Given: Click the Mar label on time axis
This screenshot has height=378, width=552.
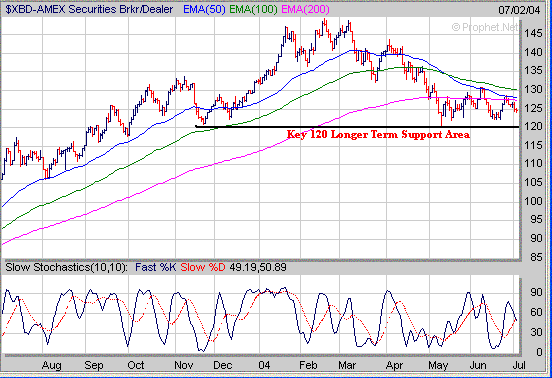Looking at the screenshot, I should point(347,365).
